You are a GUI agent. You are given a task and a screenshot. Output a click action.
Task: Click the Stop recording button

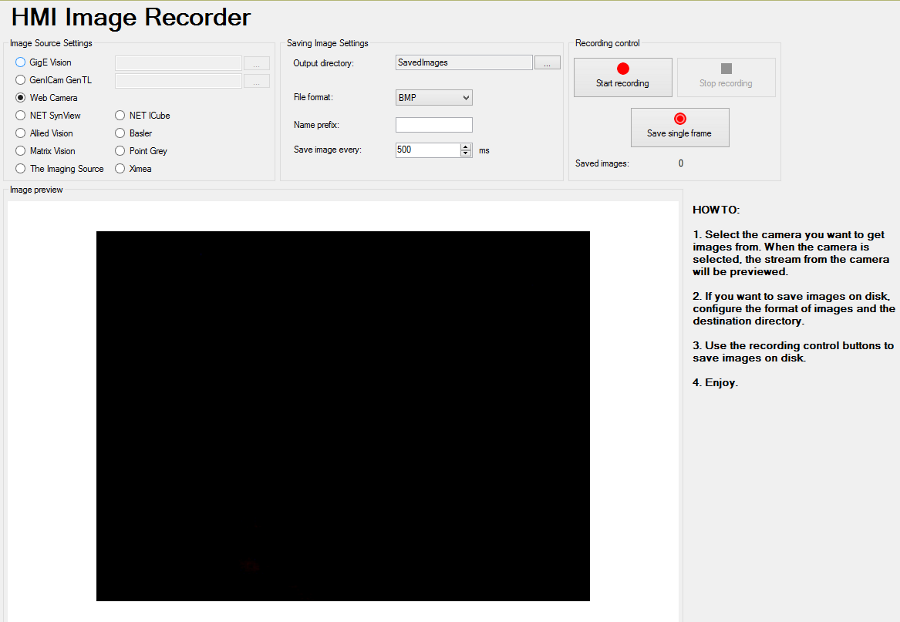pyautogui.click(x=726, y=77)
